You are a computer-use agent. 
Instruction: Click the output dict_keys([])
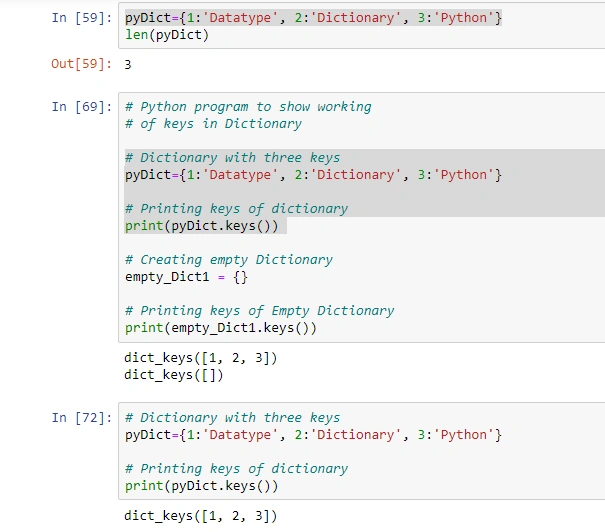(x=174, y=375)
